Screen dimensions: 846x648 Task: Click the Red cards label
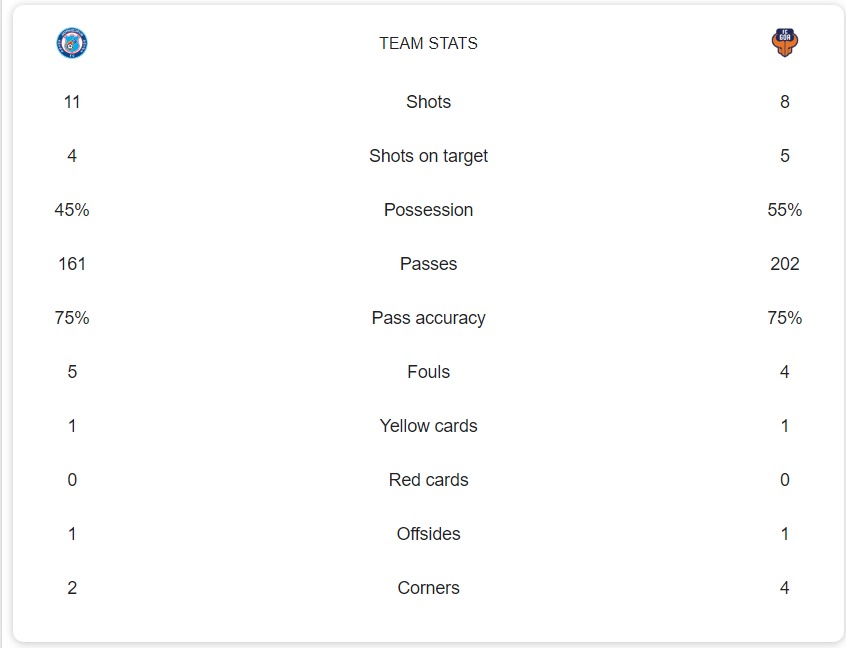pos(428,480)
